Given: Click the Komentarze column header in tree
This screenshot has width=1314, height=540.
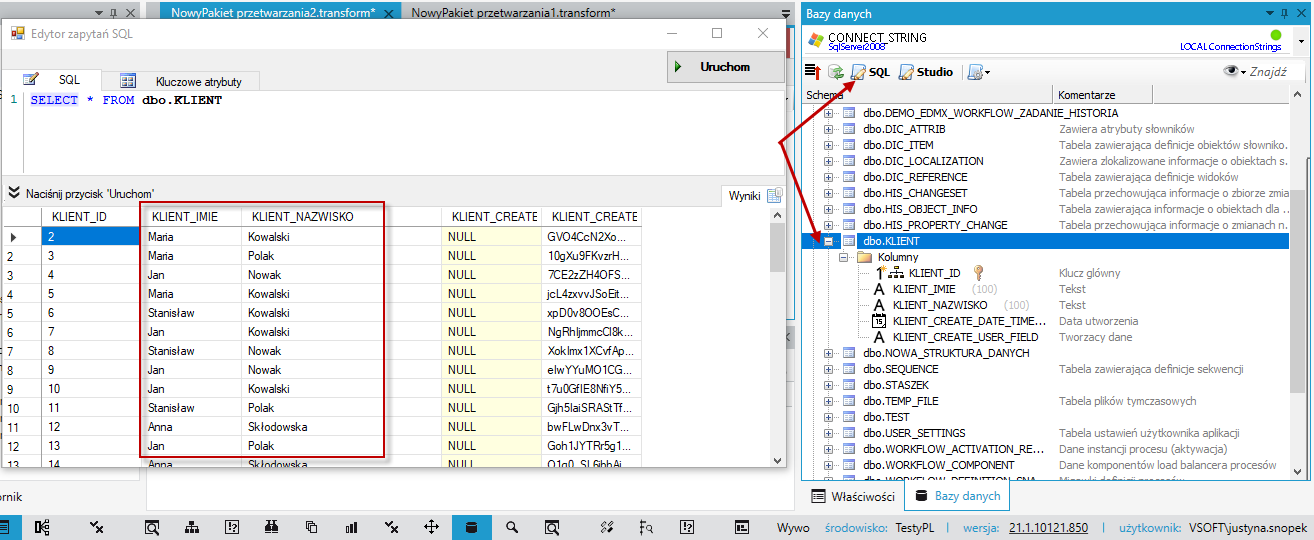Looking at the screenshot, I should coord(1103,94).
